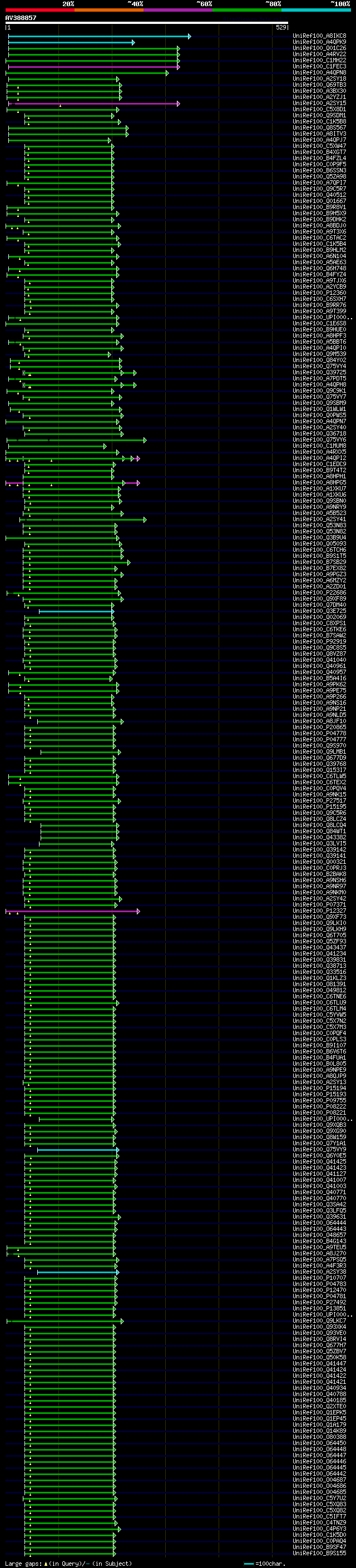Select hit label UniRef100_Q3E725
The height and width of the screenshot is (1568, 356).
(319, 611)
